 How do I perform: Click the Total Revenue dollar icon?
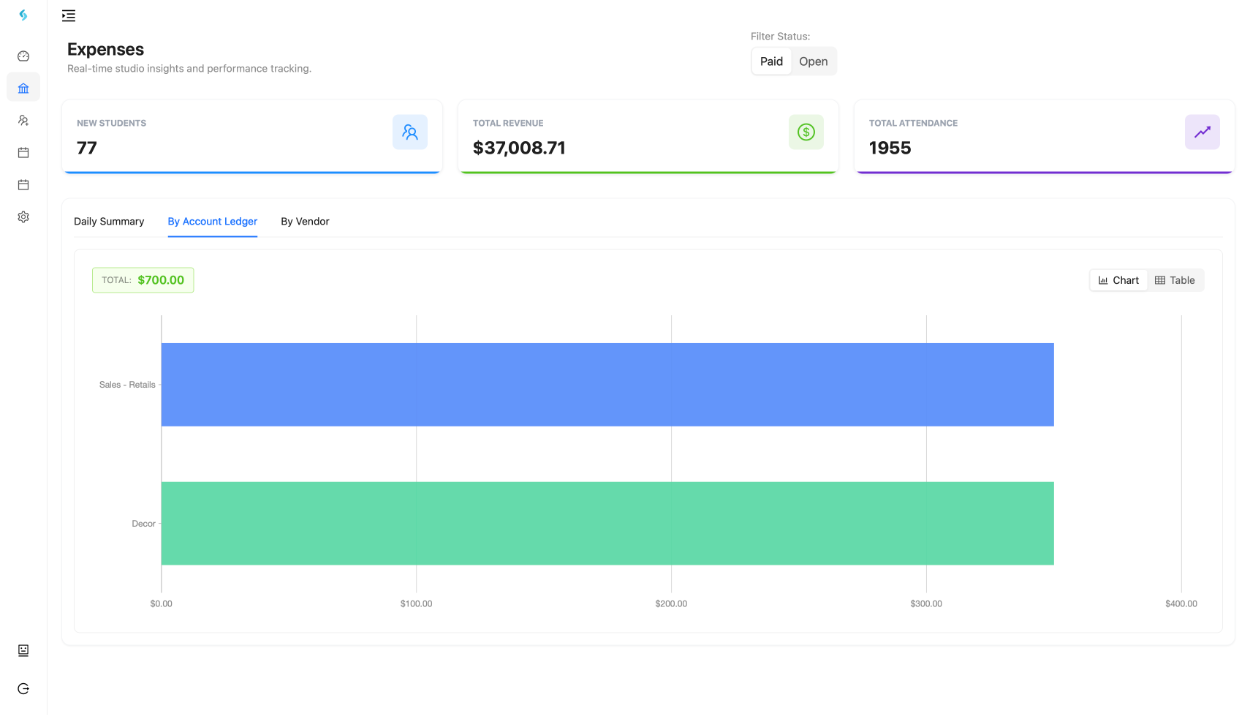click(806, 132)
